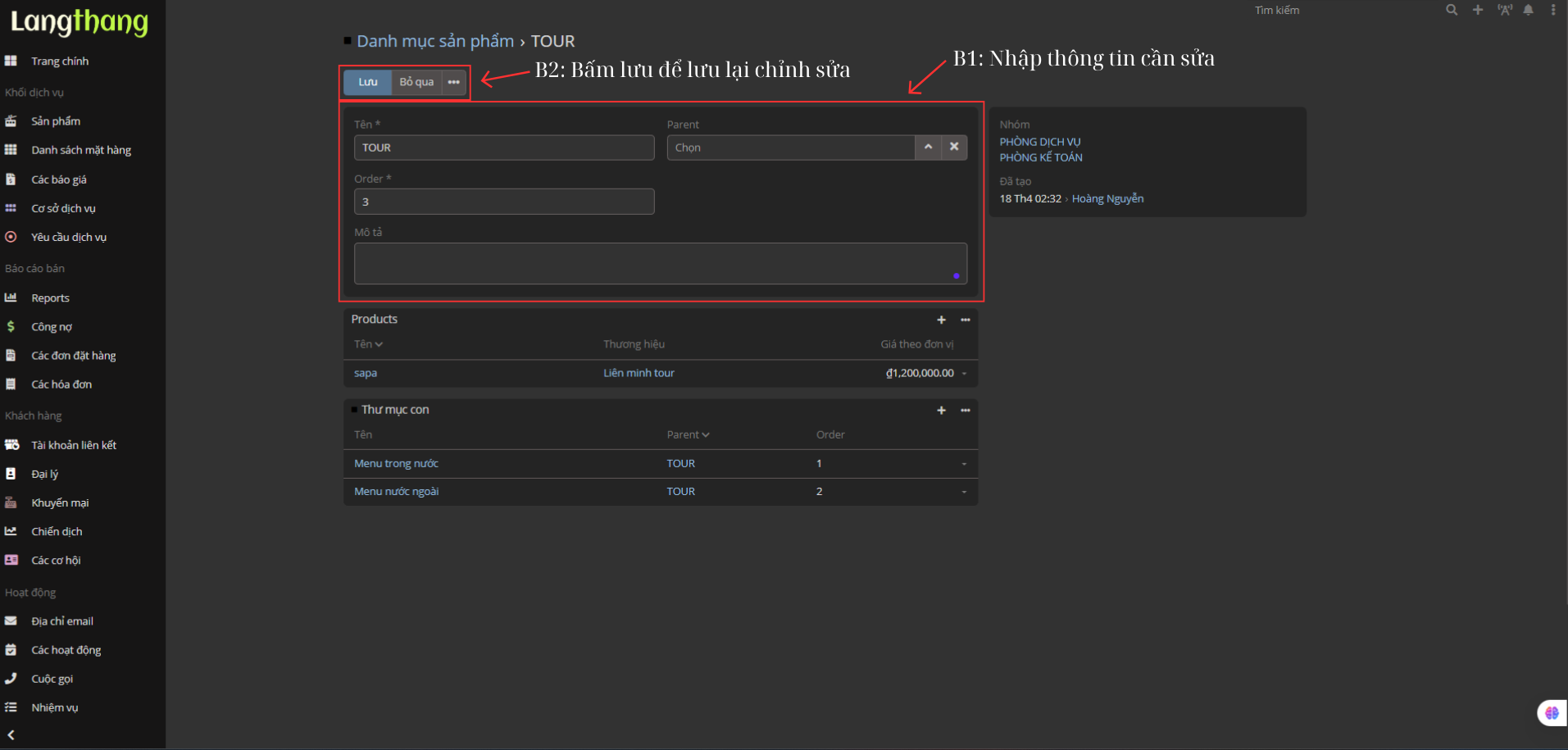Click the Order input field
This screenshot has width=1568, height=750.
[x=503, y=202]
